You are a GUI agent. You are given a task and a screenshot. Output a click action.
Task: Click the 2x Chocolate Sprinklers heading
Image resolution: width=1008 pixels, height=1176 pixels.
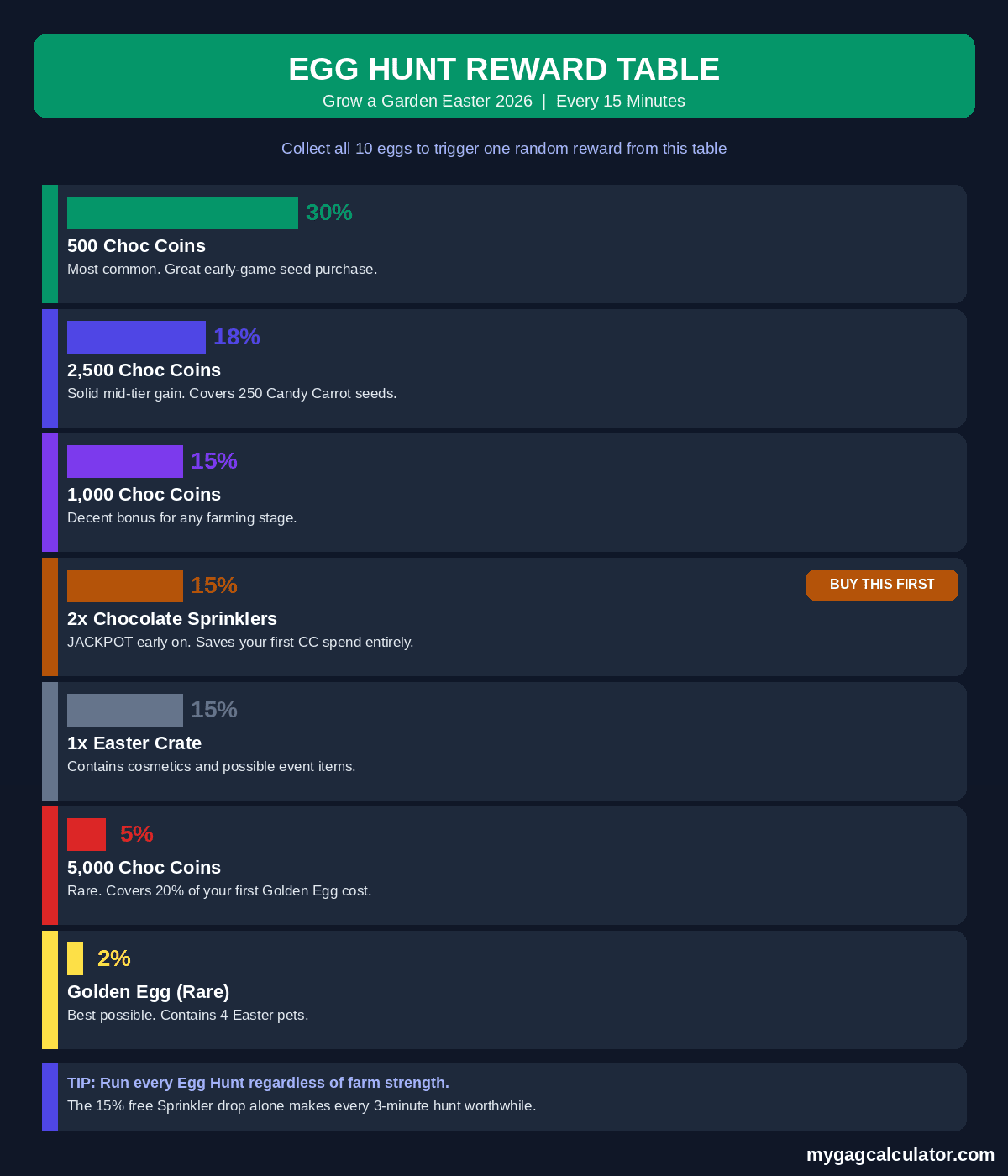point(172,619)
